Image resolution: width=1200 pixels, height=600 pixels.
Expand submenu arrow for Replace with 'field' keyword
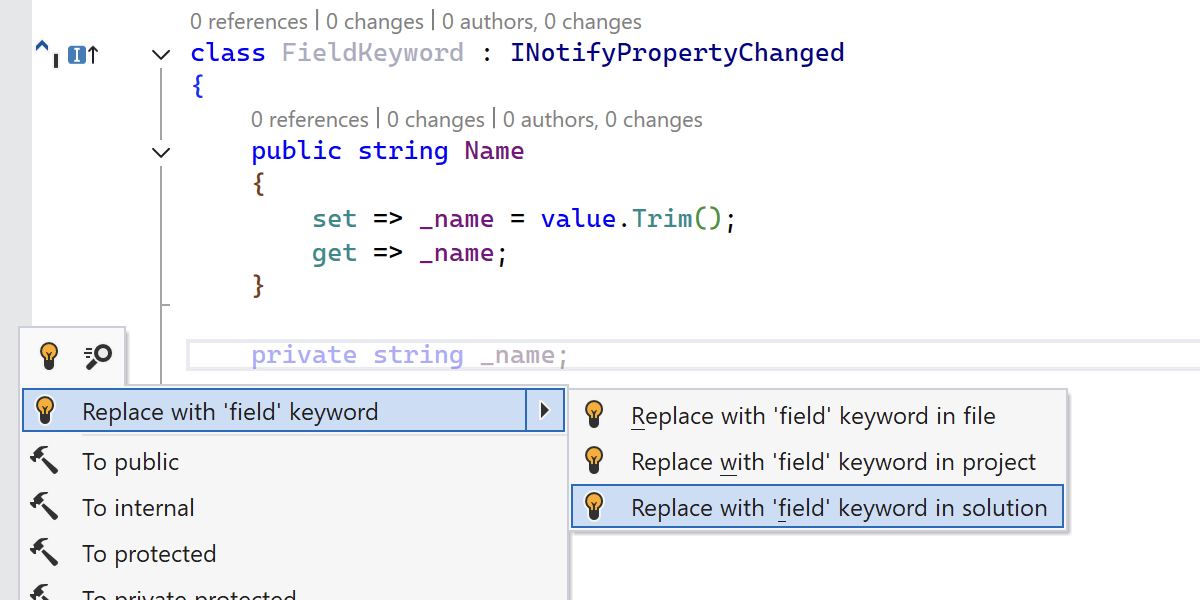pyautogui.click(x=545, y=411)
